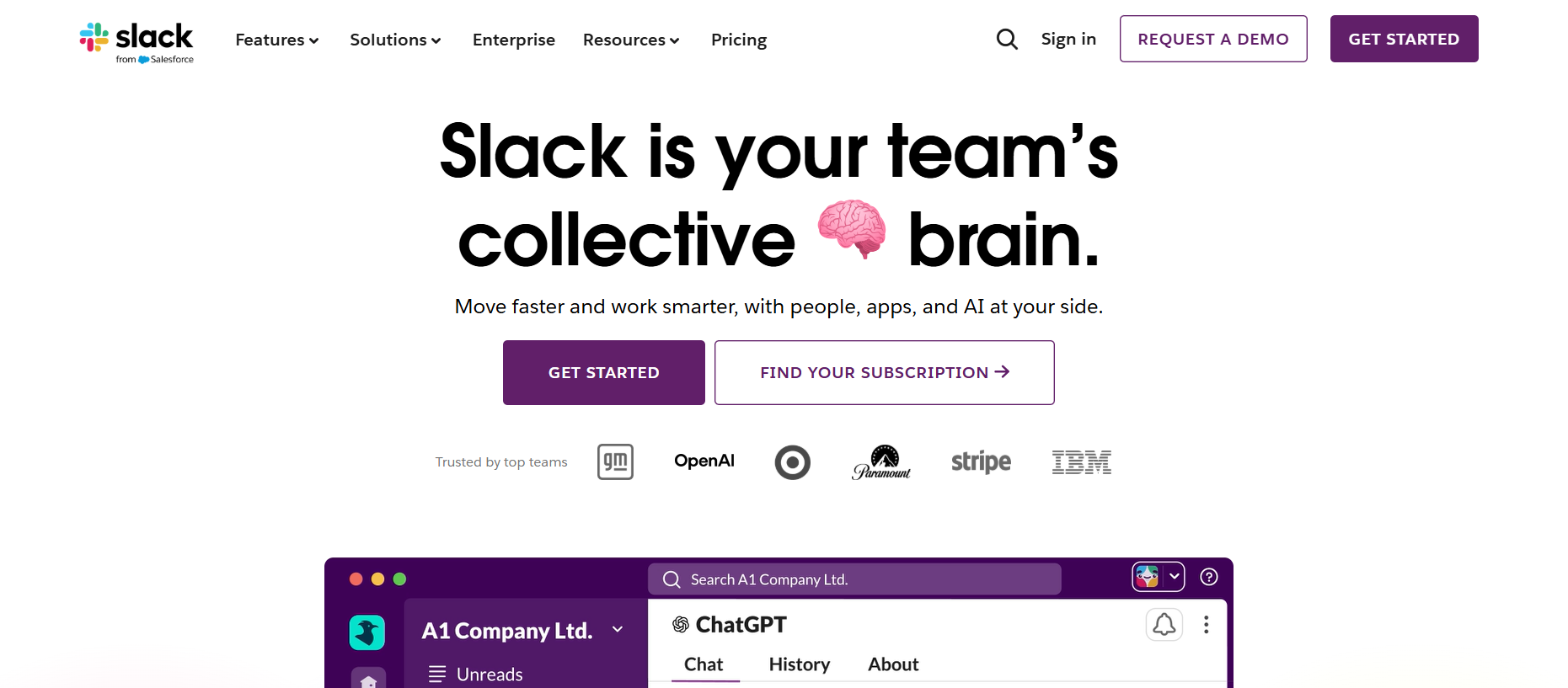Viewport: 1568px width, 688px height.
Task: Open the three-dot overflow menu in ChatGPT app
Action: pyautogui.click(x=1206, y=625)
